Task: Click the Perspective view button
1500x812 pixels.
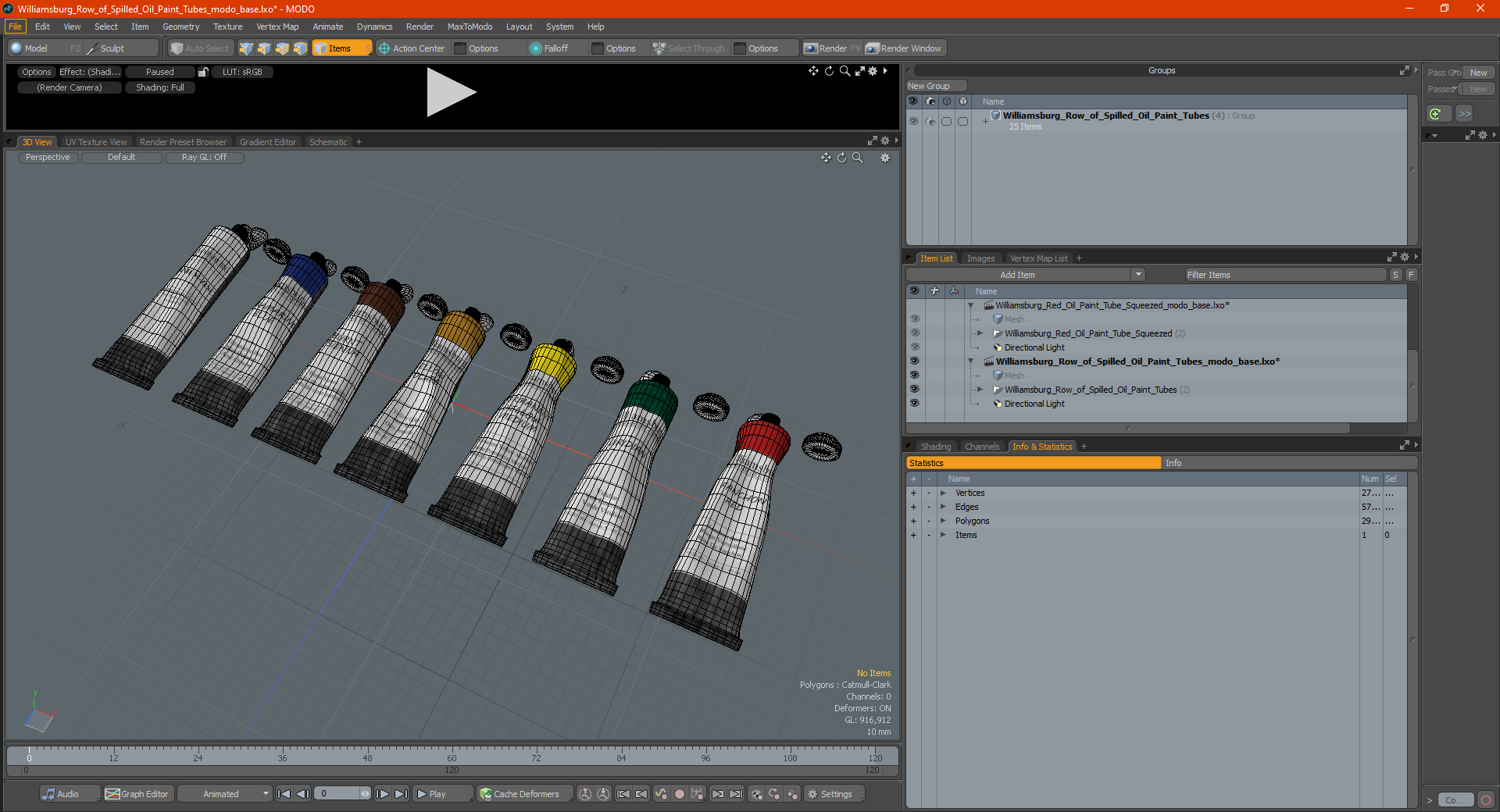Action: tap(48, 158)
